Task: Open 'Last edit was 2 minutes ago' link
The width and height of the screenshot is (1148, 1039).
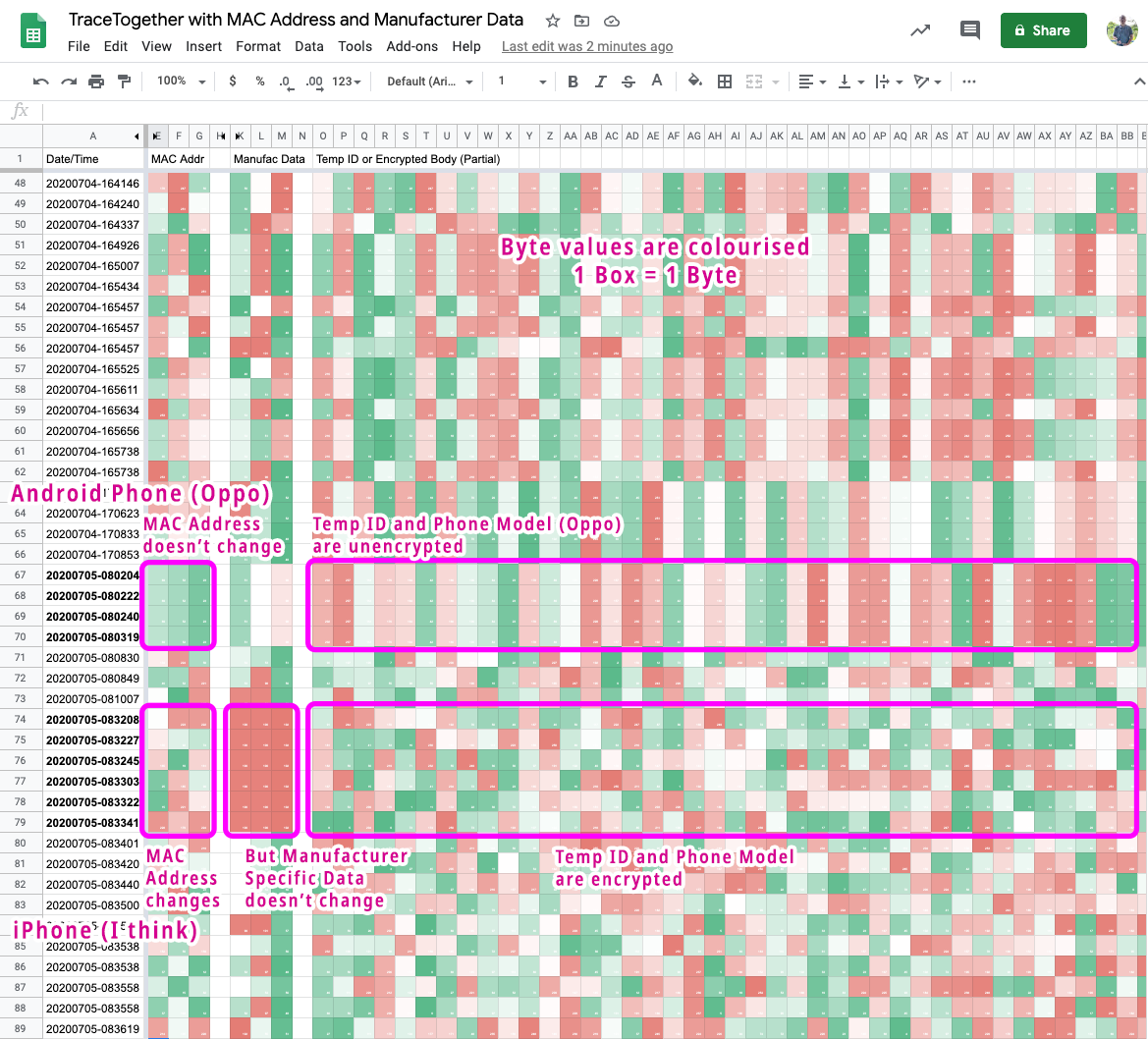Action: (x=587, y=46)
